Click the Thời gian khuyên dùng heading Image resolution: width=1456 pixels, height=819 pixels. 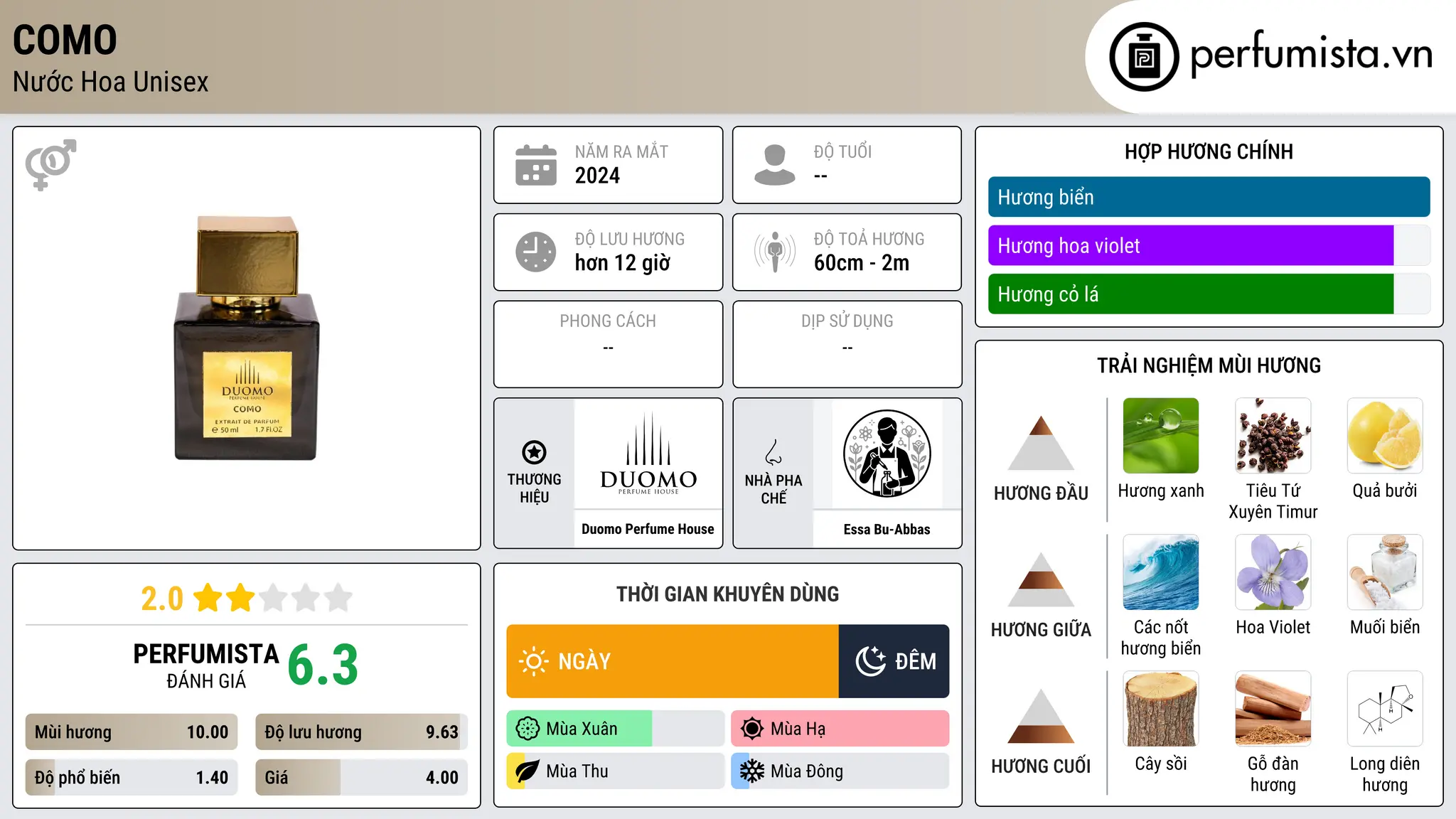pos(727,594)
